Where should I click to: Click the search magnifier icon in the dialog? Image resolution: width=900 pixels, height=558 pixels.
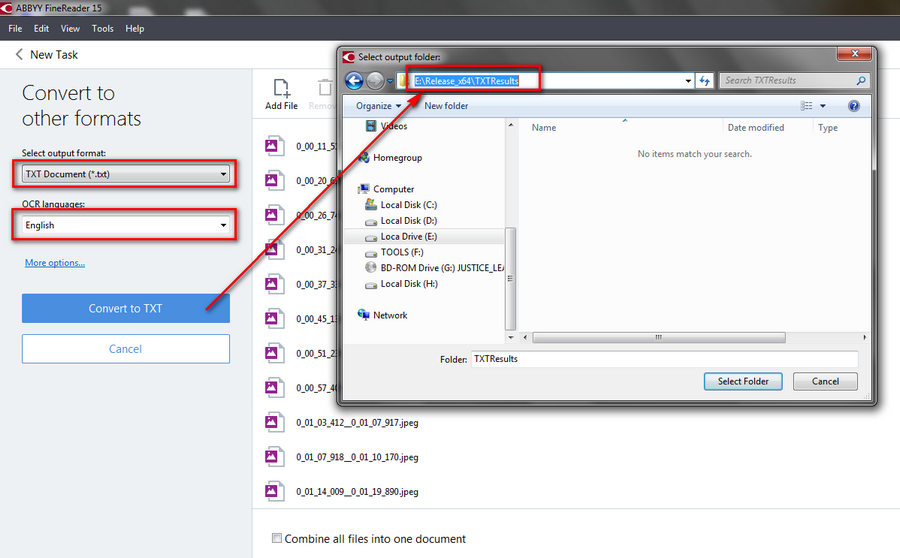click(x=860, y=81)
